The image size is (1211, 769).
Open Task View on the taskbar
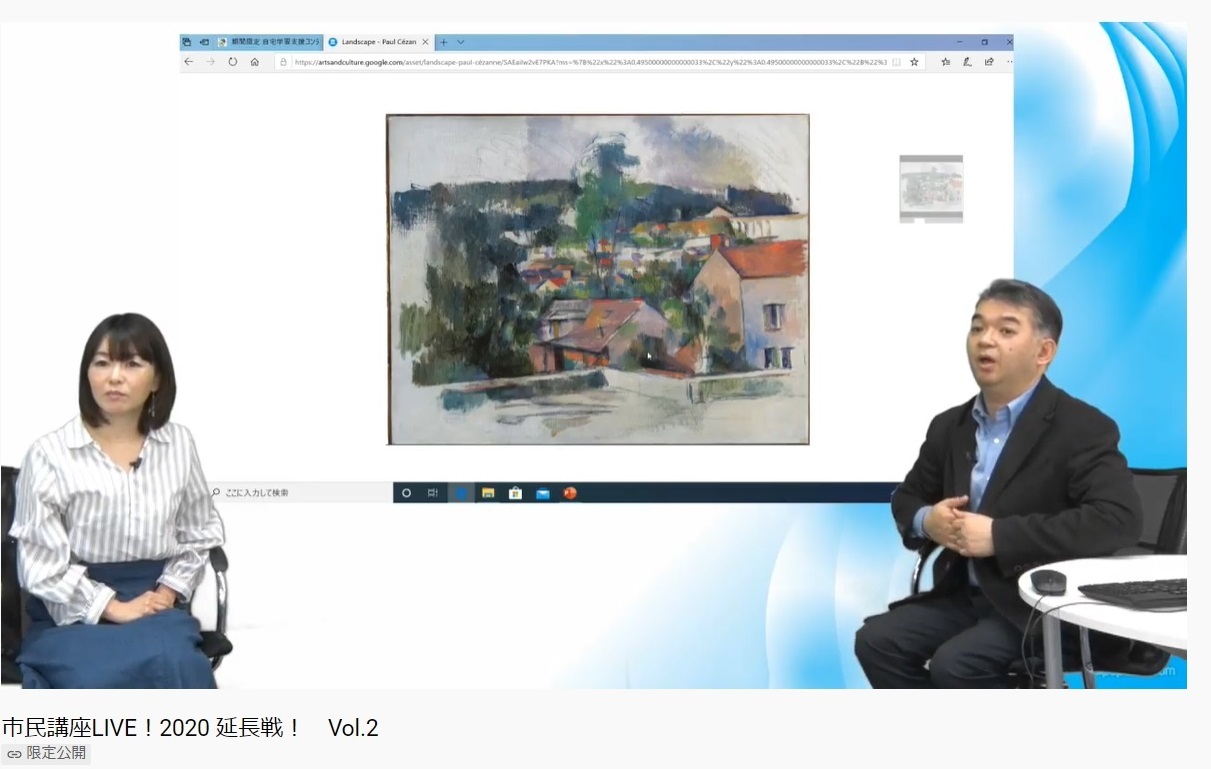pyautogui.click(x=433, y=493)
